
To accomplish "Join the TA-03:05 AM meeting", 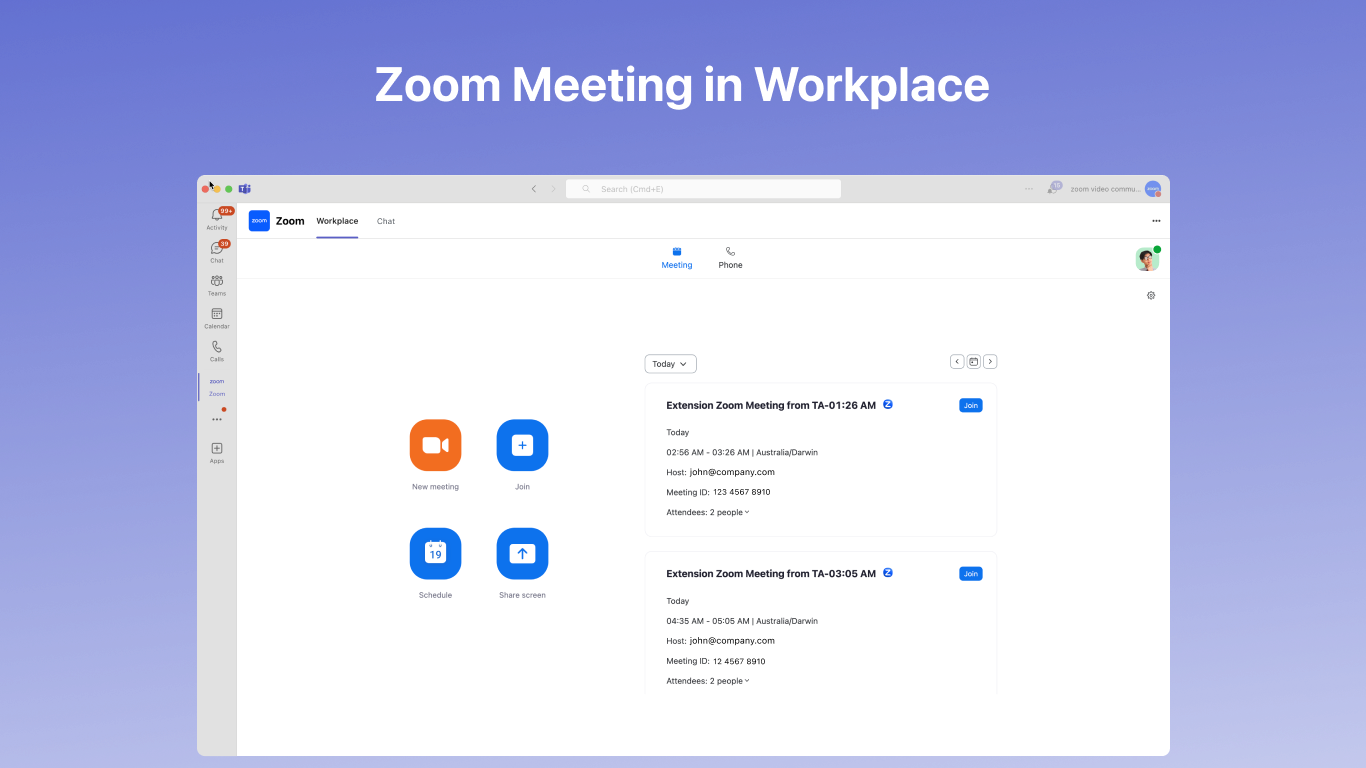I will 971,574.
